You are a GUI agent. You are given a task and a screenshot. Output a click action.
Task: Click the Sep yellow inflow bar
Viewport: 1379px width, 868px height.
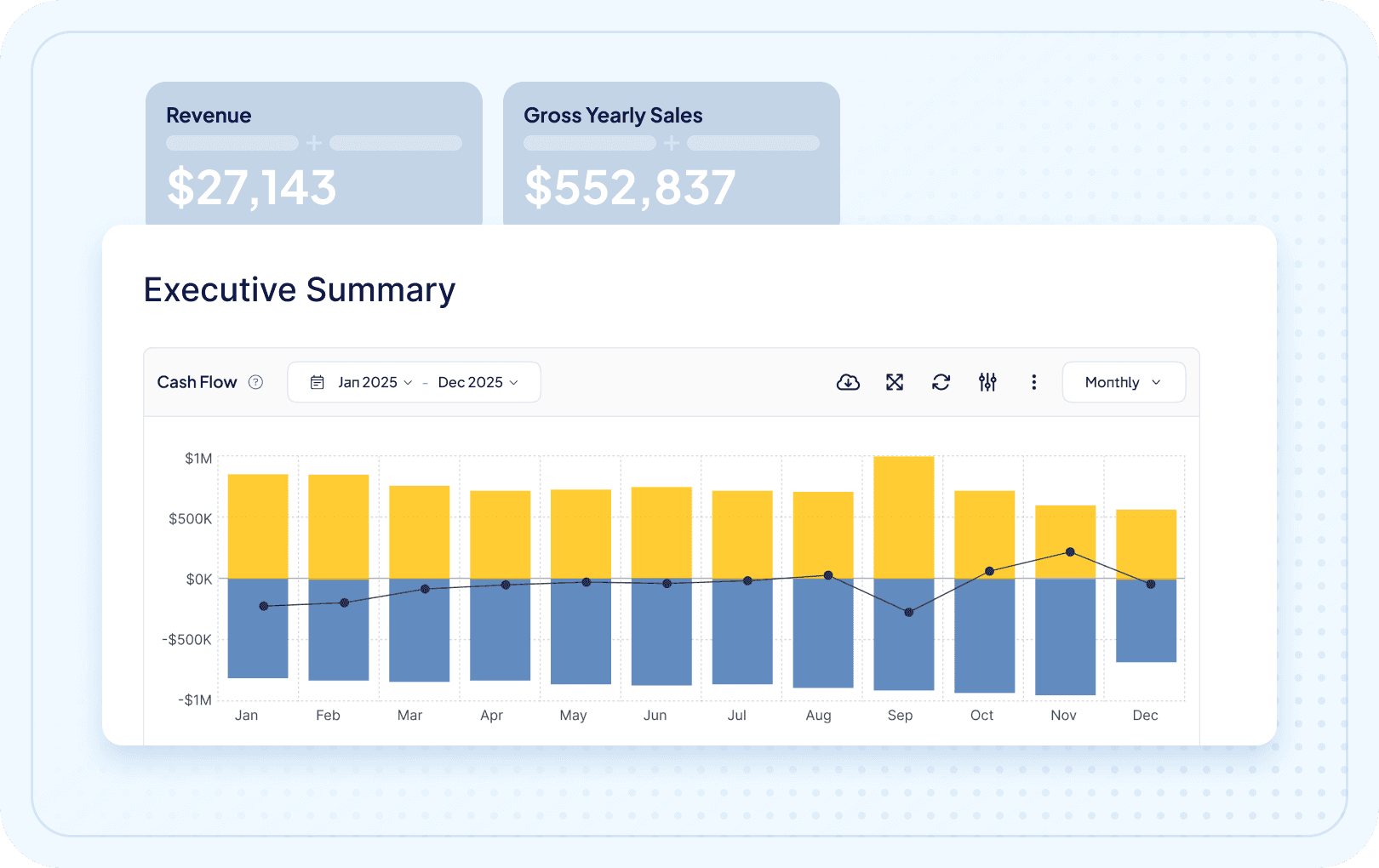[x=904, y=517]
